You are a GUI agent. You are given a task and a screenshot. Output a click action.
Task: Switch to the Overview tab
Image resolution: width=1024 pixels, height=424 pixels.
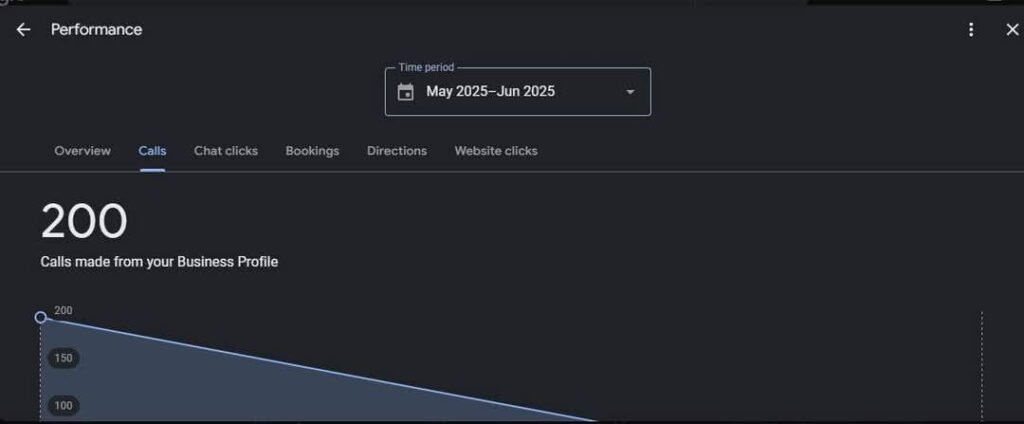tap(82, 151)
